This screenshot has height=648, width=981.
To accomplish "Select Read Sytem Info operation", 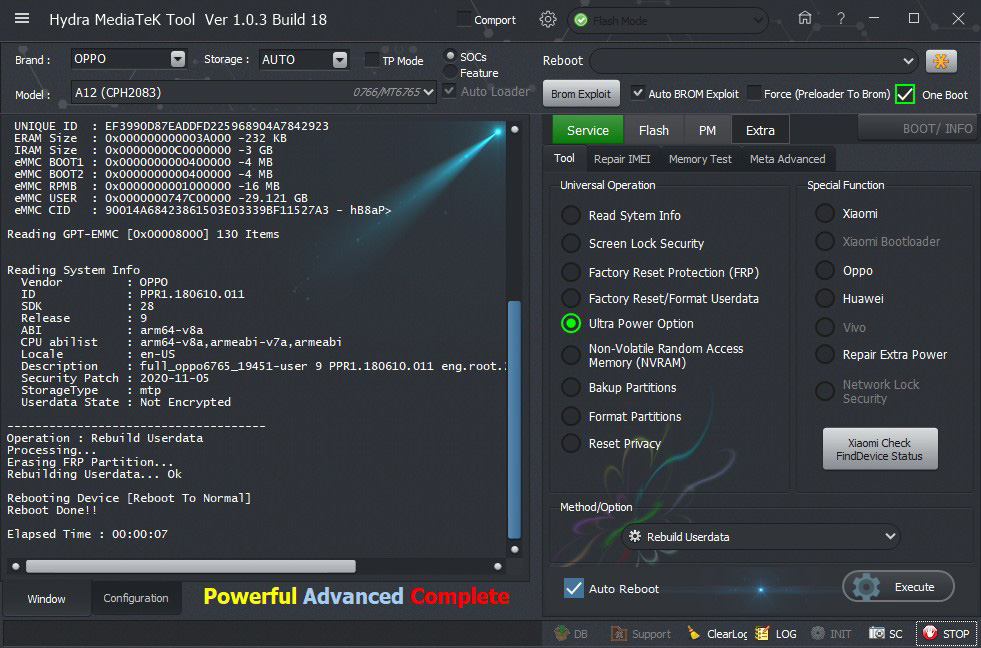I will pos(571,215).
